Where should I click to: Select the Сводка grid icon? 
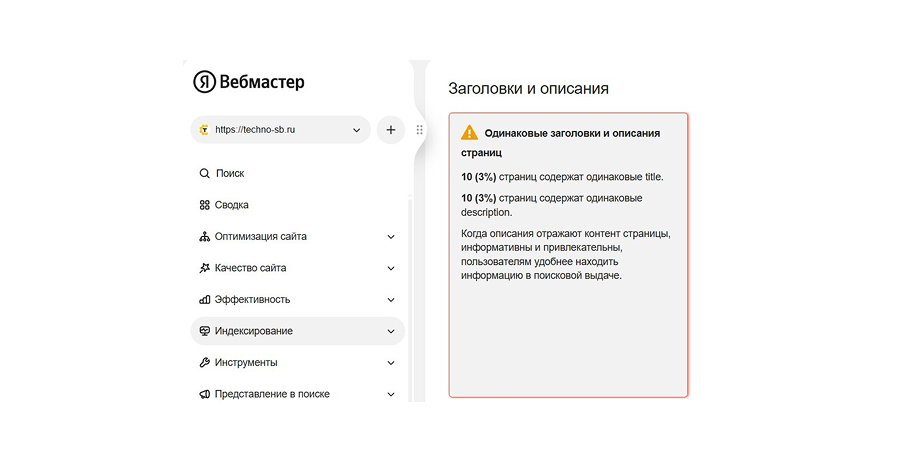tap(205, 205)
